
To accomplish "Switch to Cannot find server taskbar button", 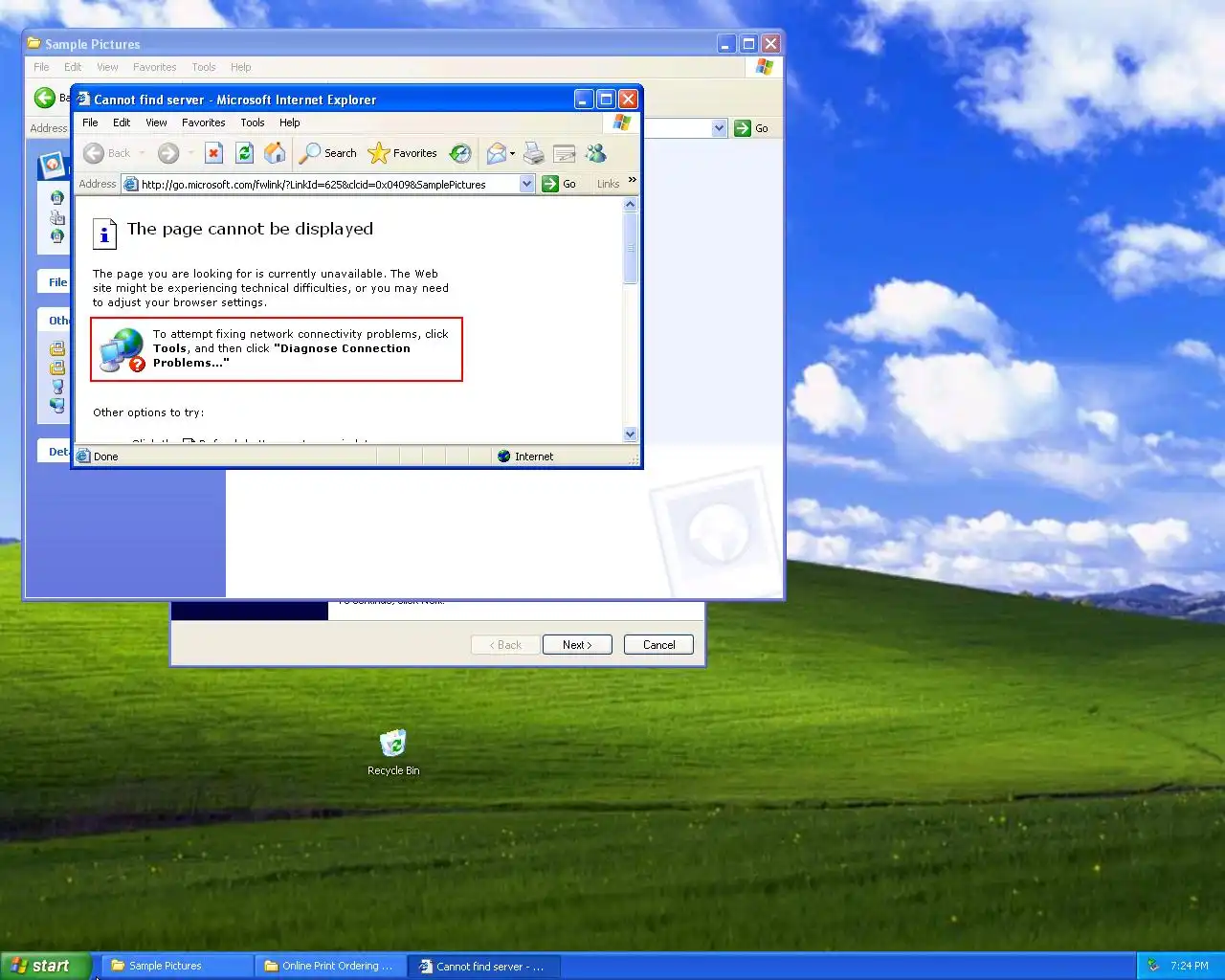I will pos(483,966).
